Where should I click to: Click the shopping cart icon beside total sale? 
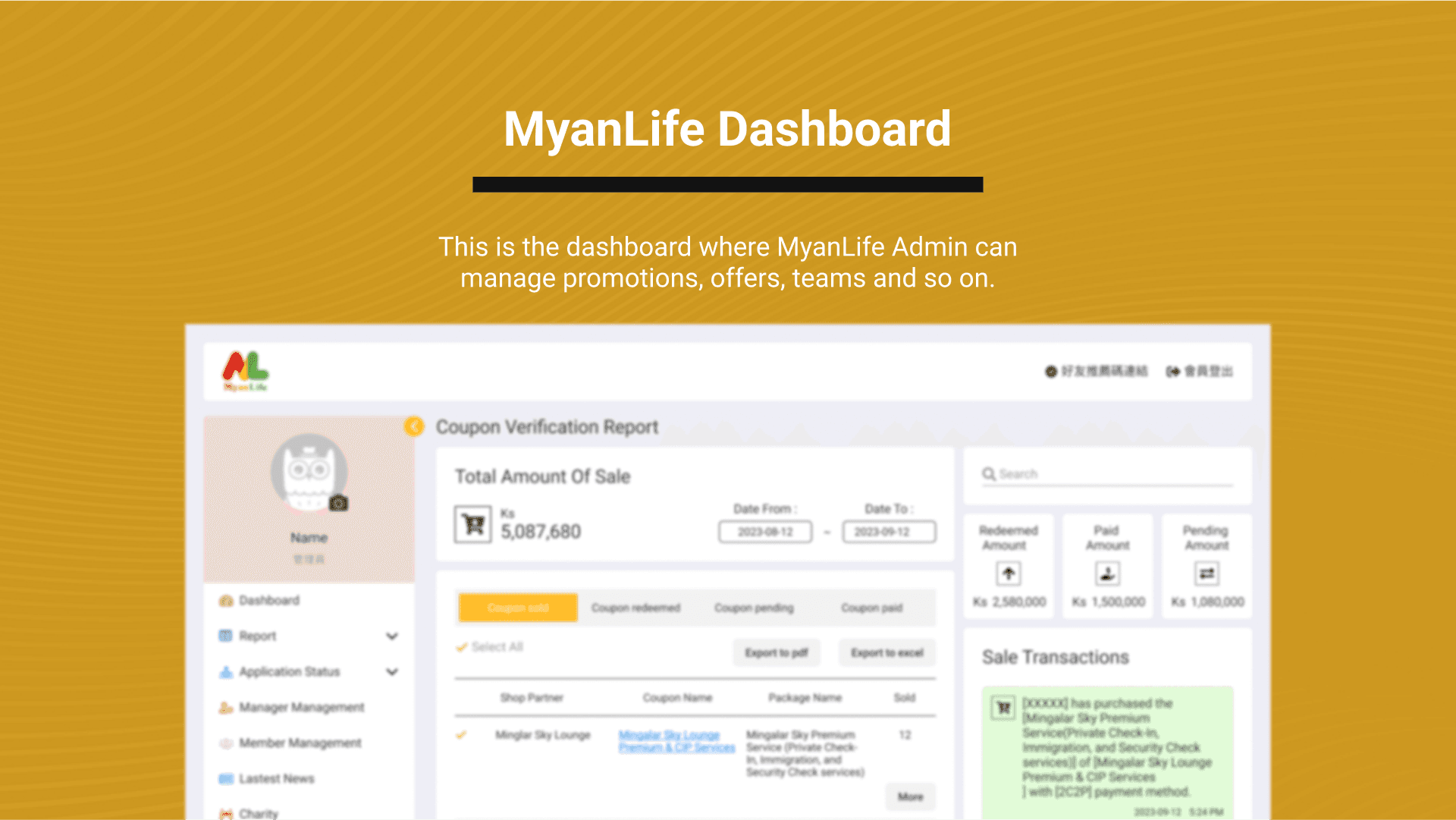tap(473, 524)
